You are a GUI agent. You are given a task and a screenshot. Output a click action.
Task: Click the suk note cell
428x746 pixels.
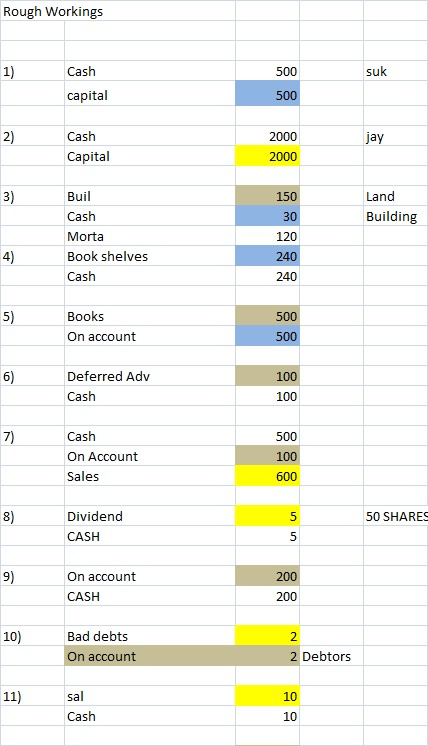[x=396, y=71]
